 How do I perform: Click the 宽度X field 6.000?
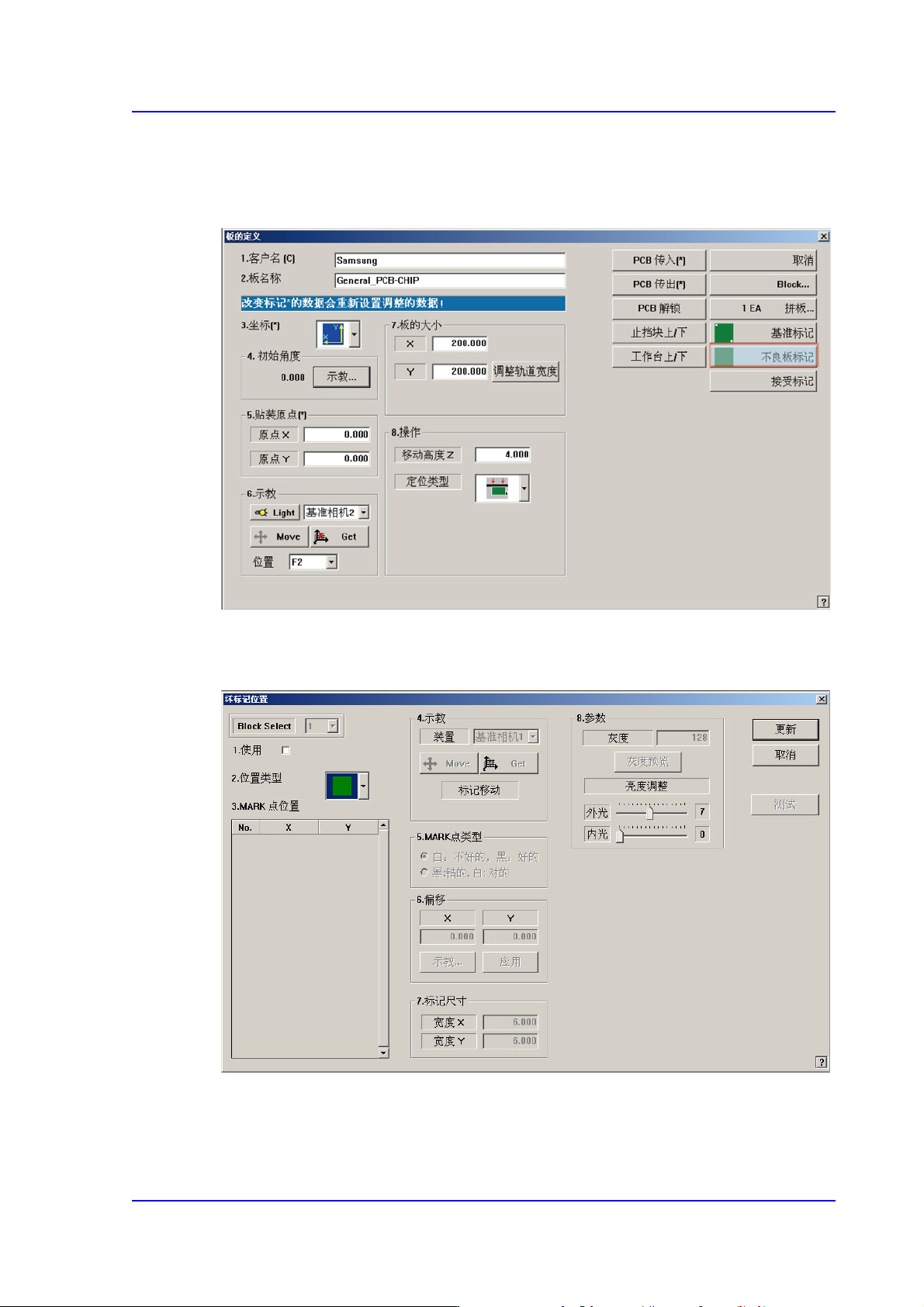coord(510,1022)
